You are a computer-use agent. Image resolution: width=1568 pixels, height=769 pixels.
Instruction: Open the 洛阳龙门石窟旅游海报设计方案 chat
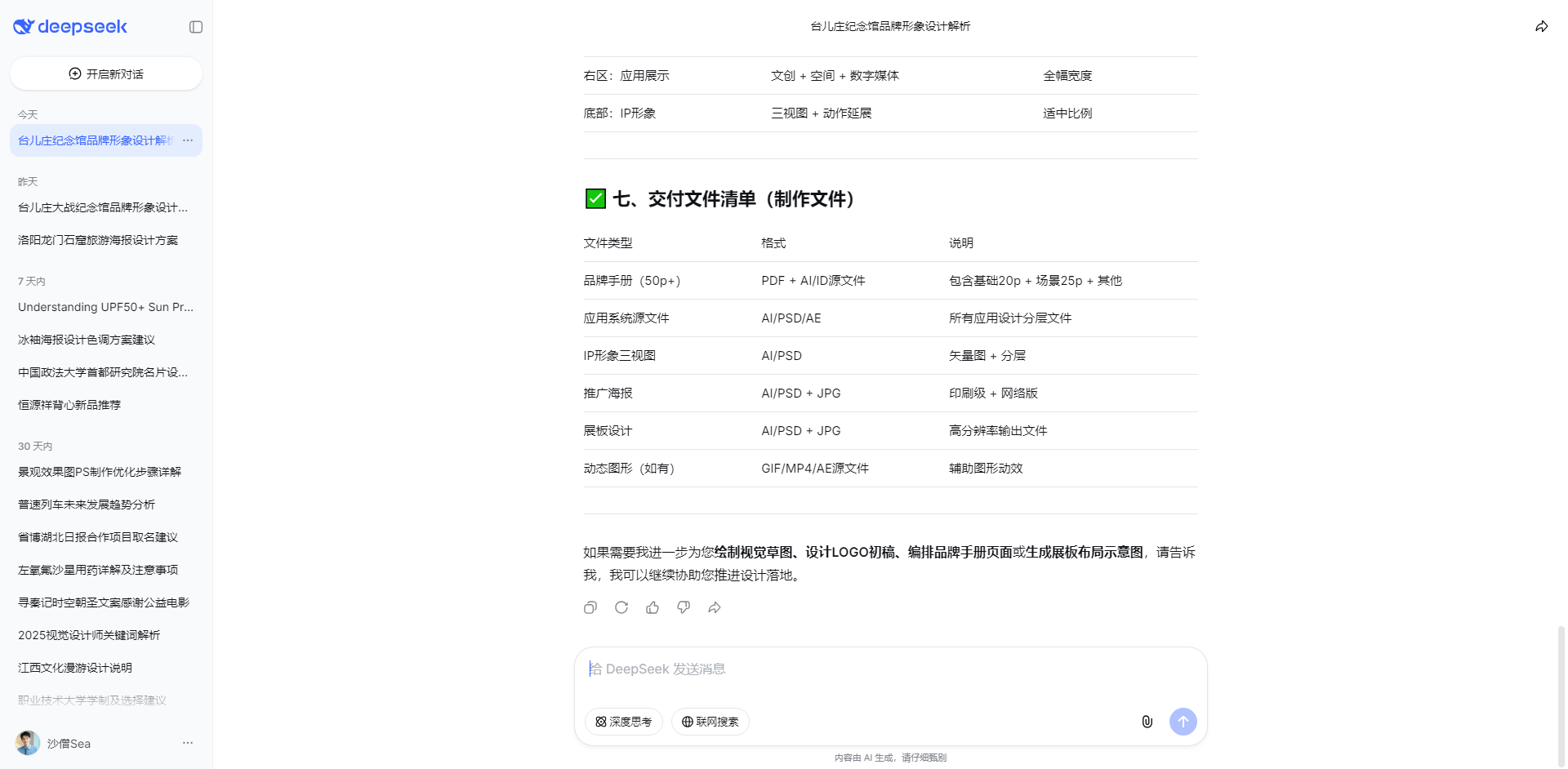coord(106,240)
